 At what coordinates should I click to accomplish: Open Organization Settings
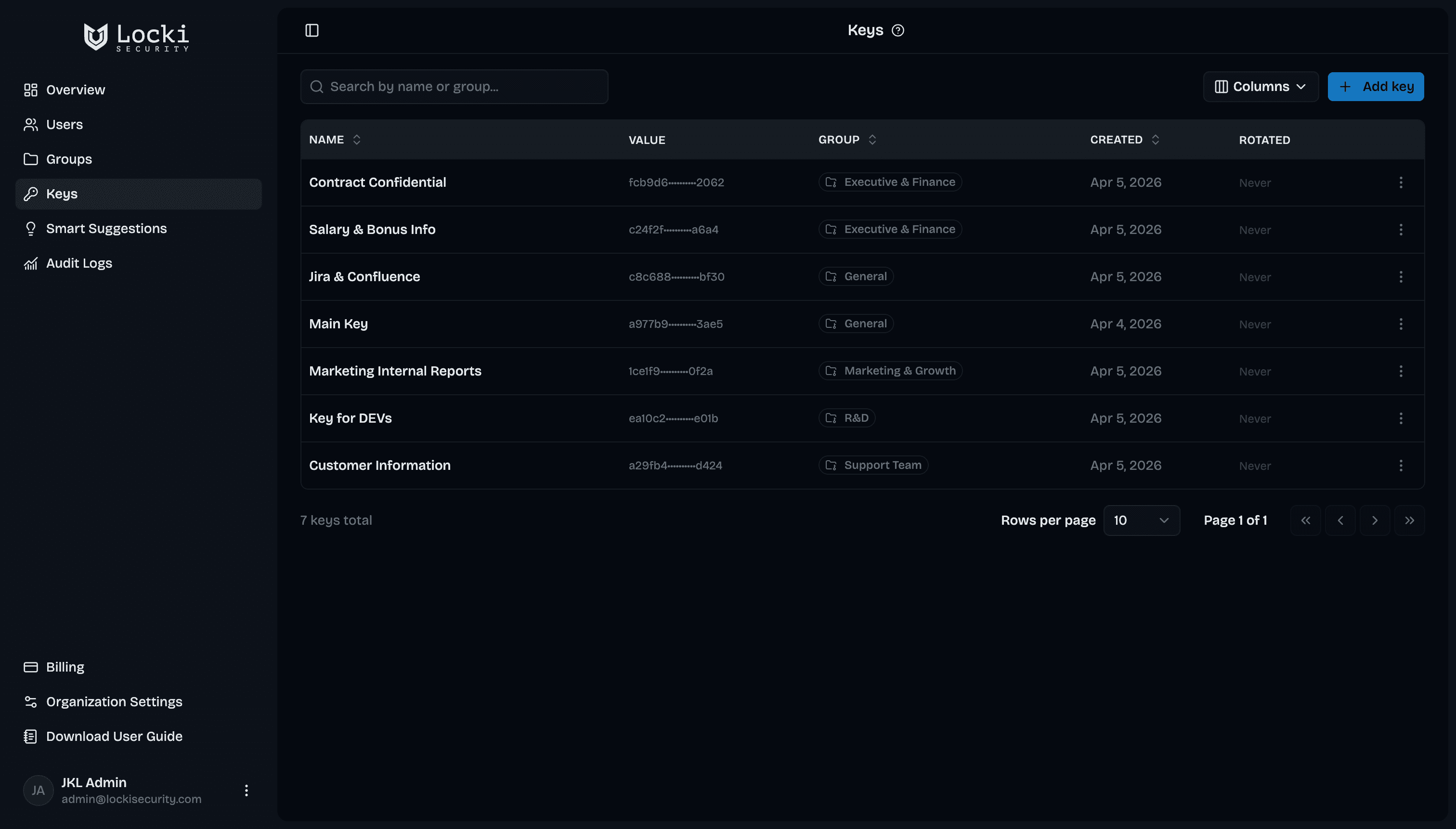coord(138,702)
